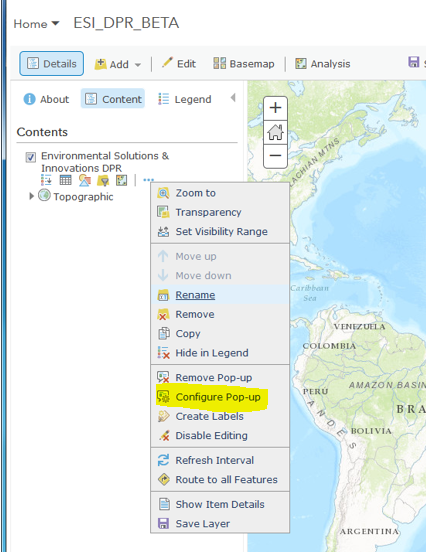Open the Perform Analysis icon under the layer
The height and width of the screenshot is (552, 426).
(121, 180)
